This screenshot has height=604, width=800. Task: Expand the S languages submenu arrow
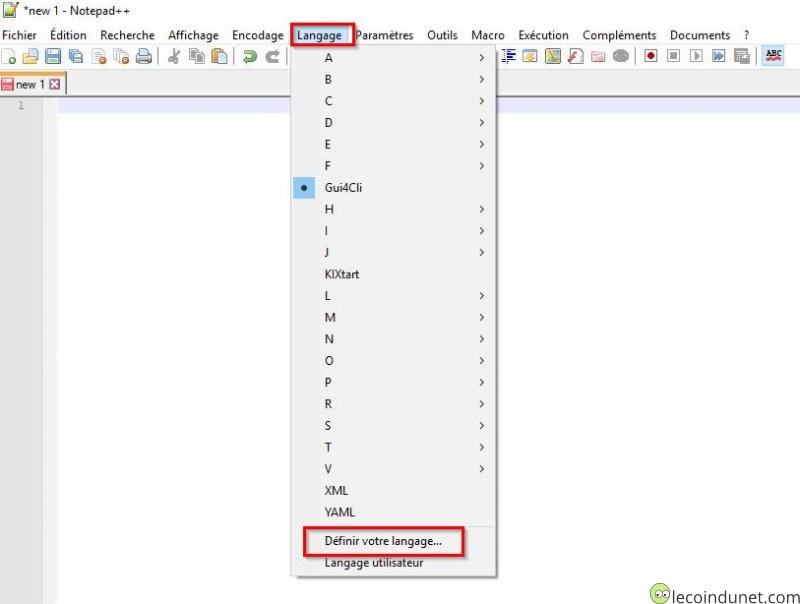pos(481,425)
